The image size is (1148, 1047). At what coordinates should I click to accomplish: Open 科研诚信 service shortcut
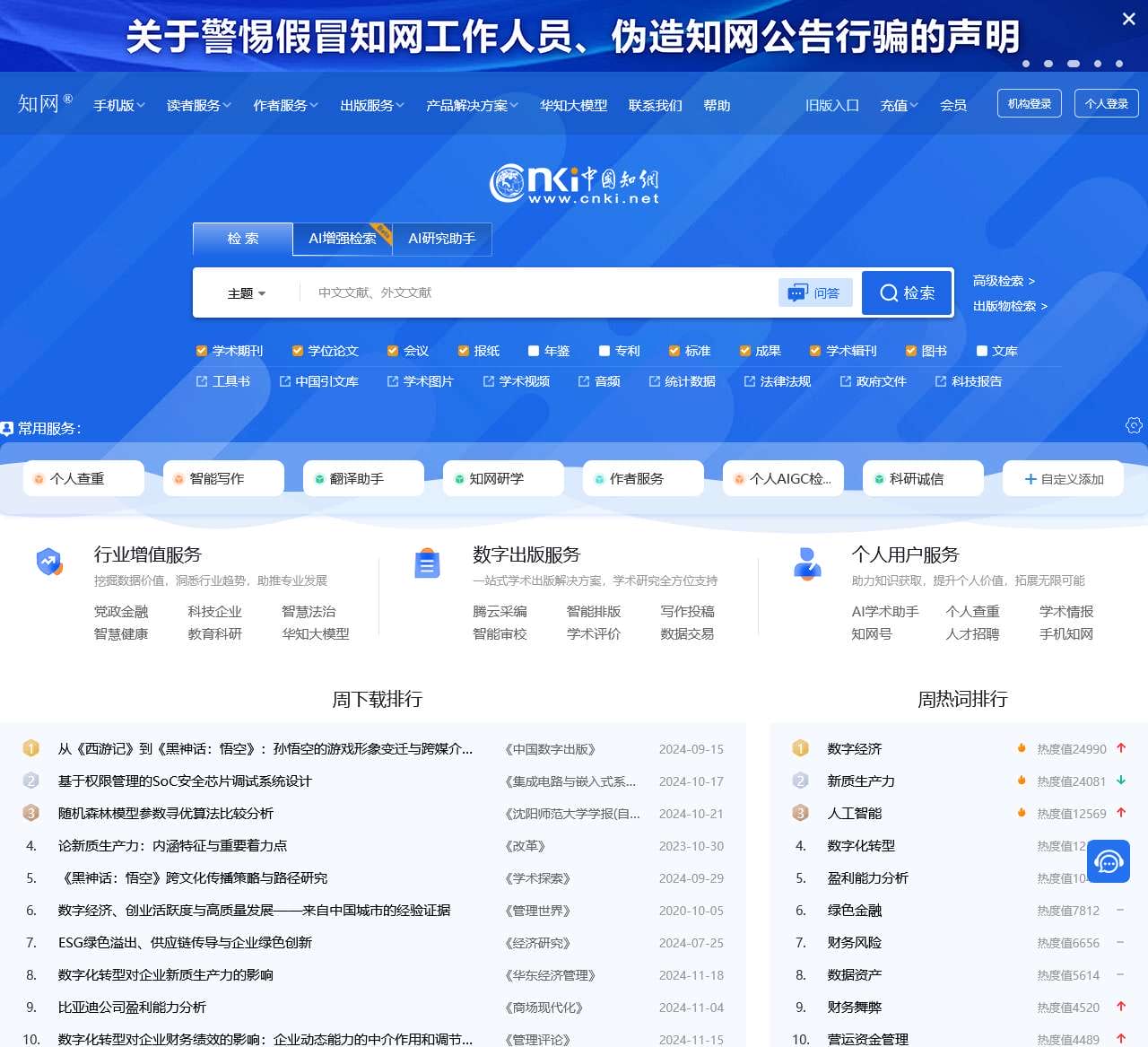(x=923, y=478)
